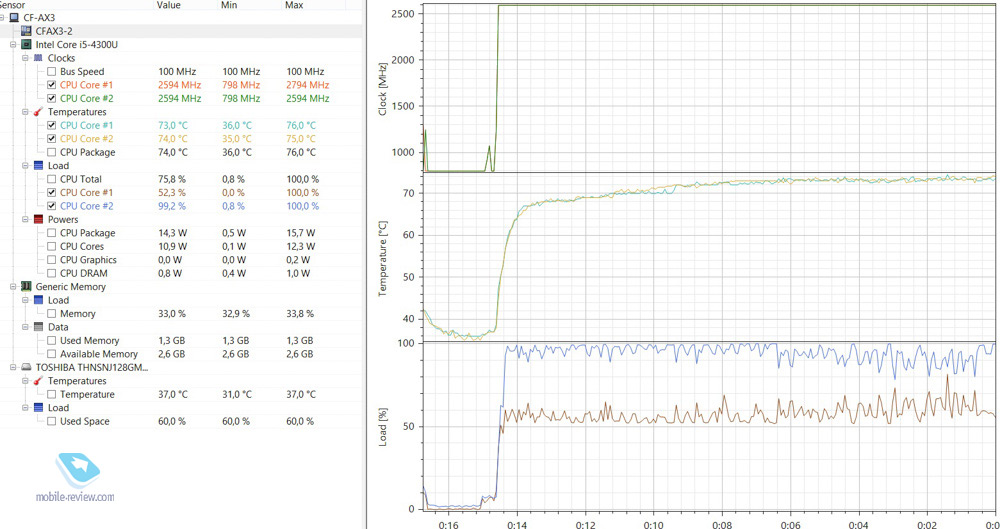Collapse the CPU Temperatures group
Viewport: 1000px width, 529px height.
point(26,112)
